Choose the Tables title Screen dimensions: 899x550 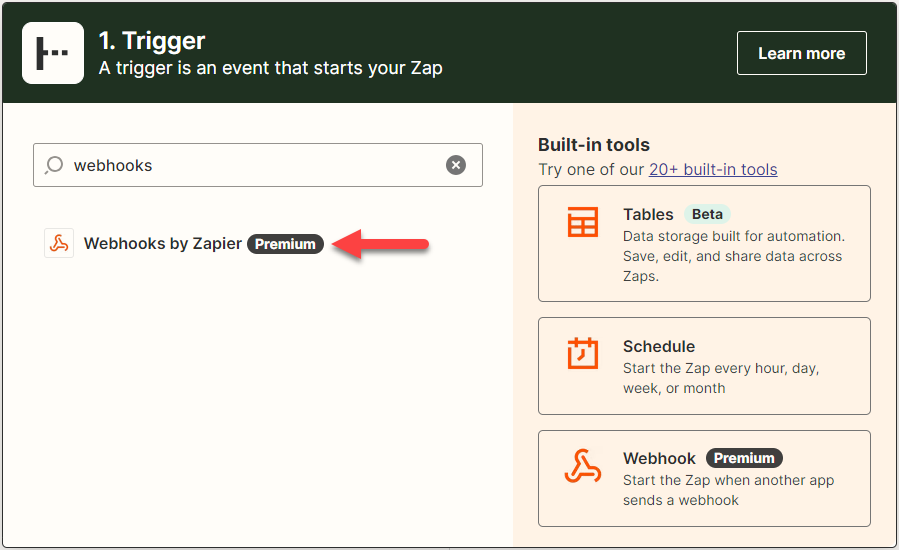648,214
